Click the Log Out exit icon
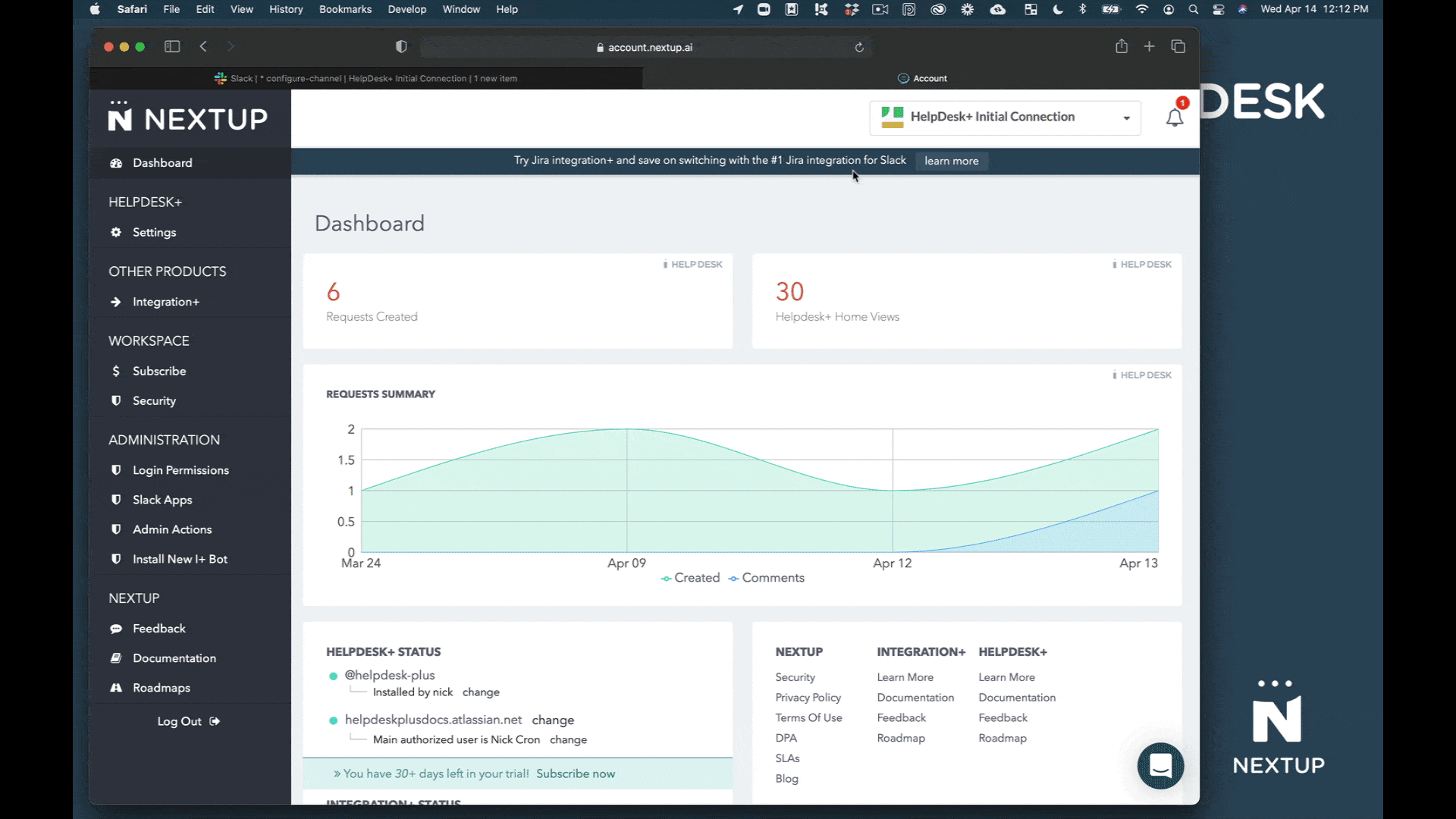Screen dimensions: 1456x819 point(215,721)
